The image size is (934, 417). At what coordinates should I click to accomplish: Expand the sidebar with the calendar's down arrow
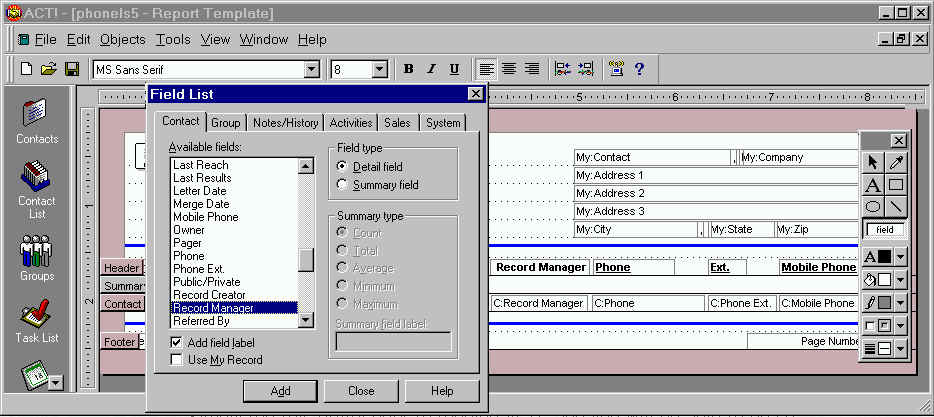click(x=55, y=383)
